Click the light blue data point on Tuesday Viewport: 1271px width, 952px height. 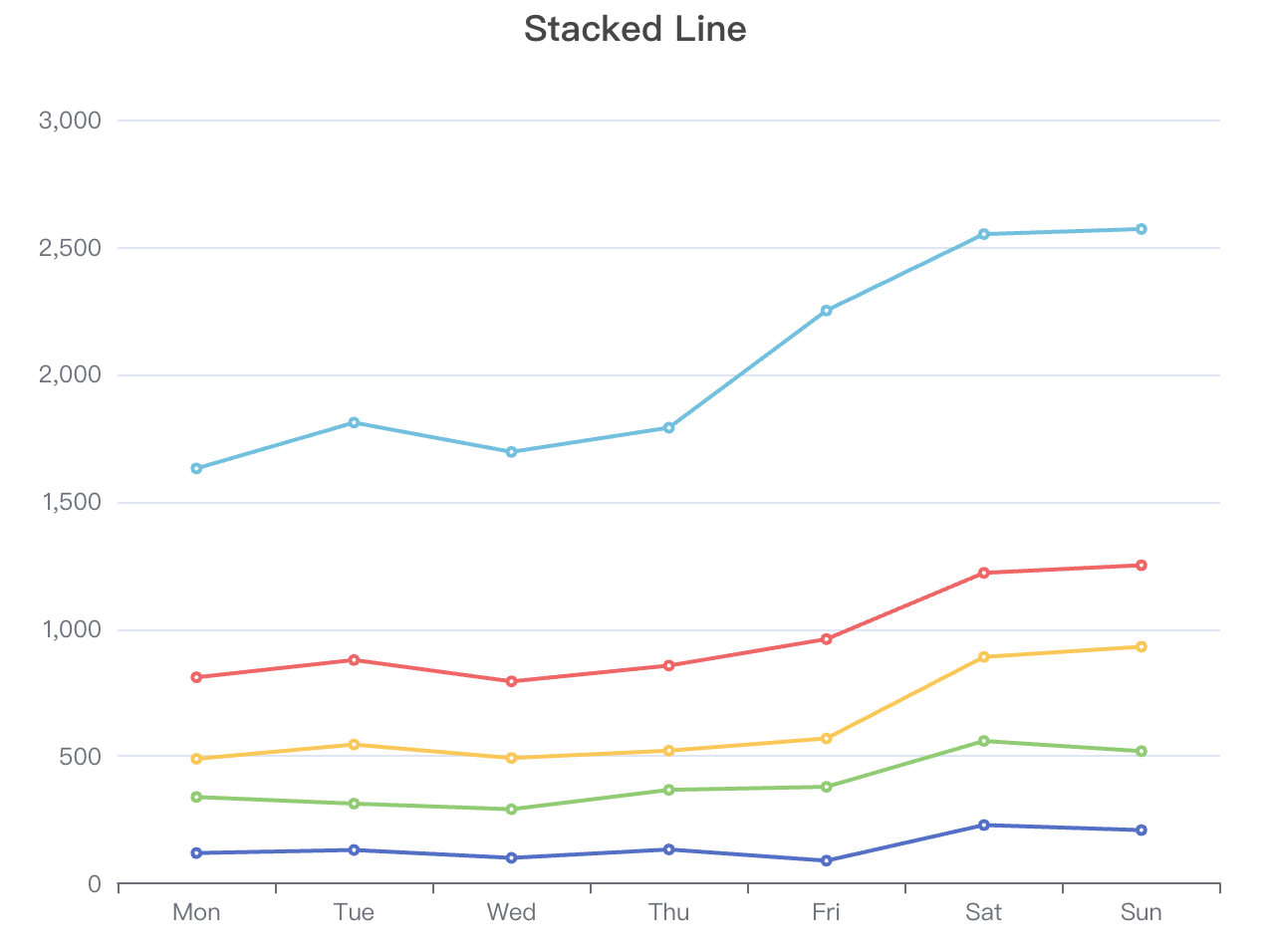tap(354, 422)
